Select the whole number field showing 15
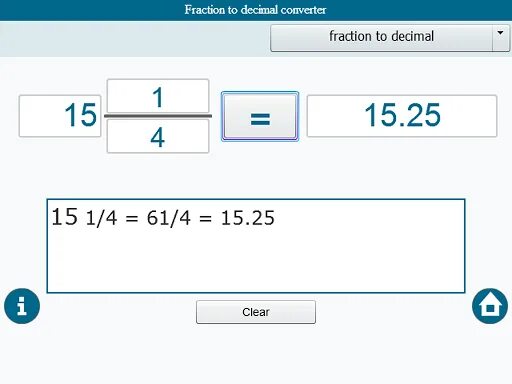This screenshot has width=512, height=384. tap(60, 116)
